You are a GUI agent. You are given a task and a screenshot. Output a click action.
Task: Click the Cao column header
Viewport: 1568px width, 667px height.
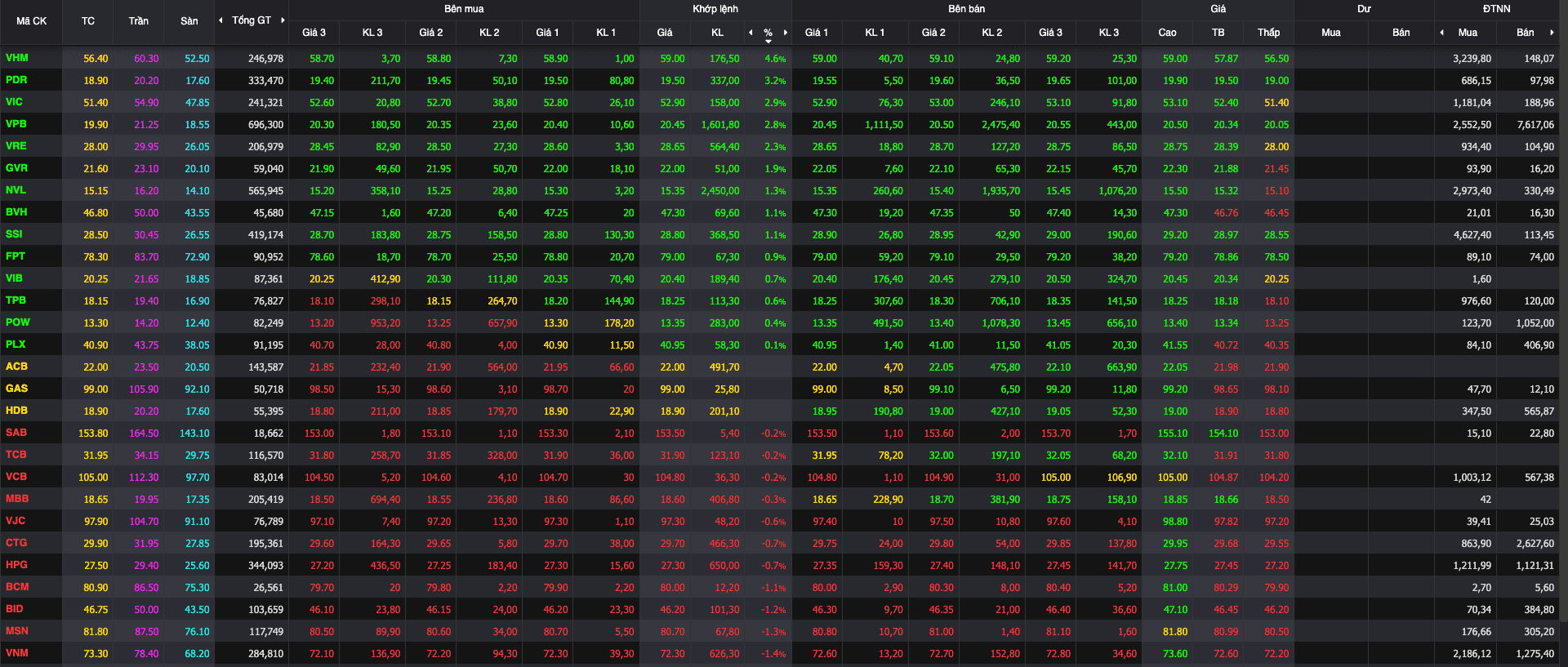tap(1168, 33)
